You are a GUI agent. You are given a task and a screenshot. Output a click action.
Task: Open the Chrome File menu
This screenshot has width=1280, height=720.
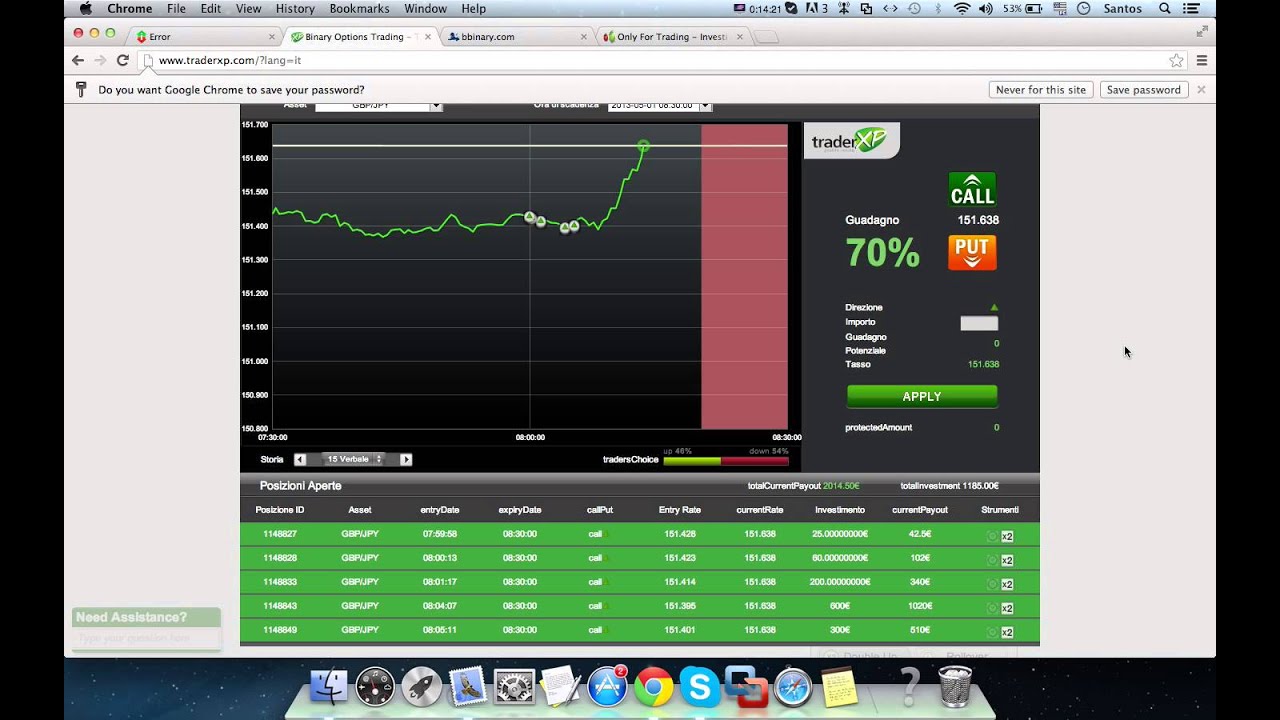point(176,8)
